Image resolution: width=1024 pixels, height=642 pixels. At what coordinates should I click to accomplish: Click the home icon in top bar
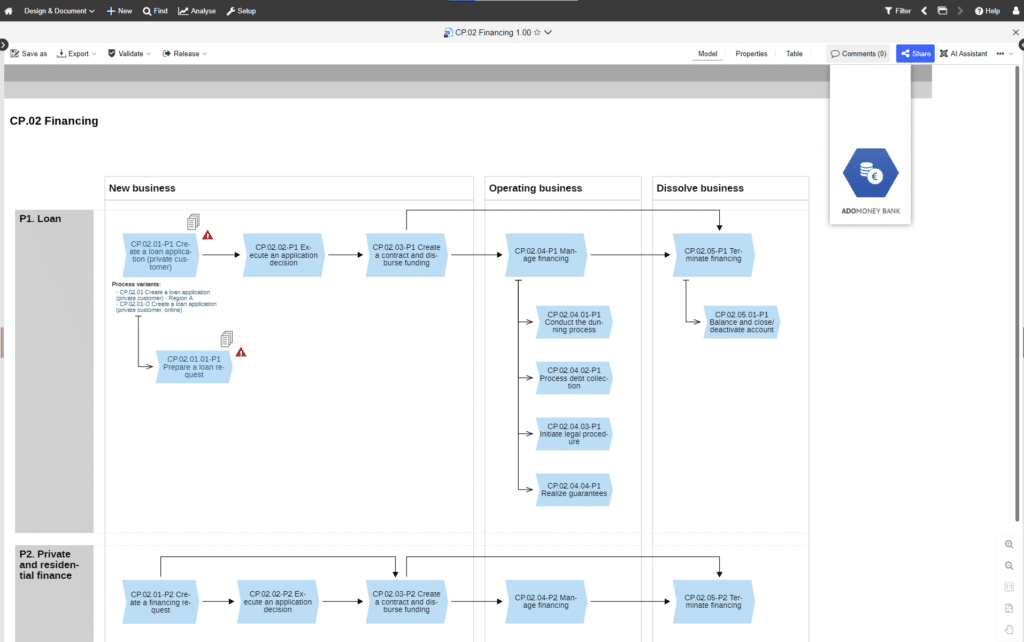pos(8,11)
